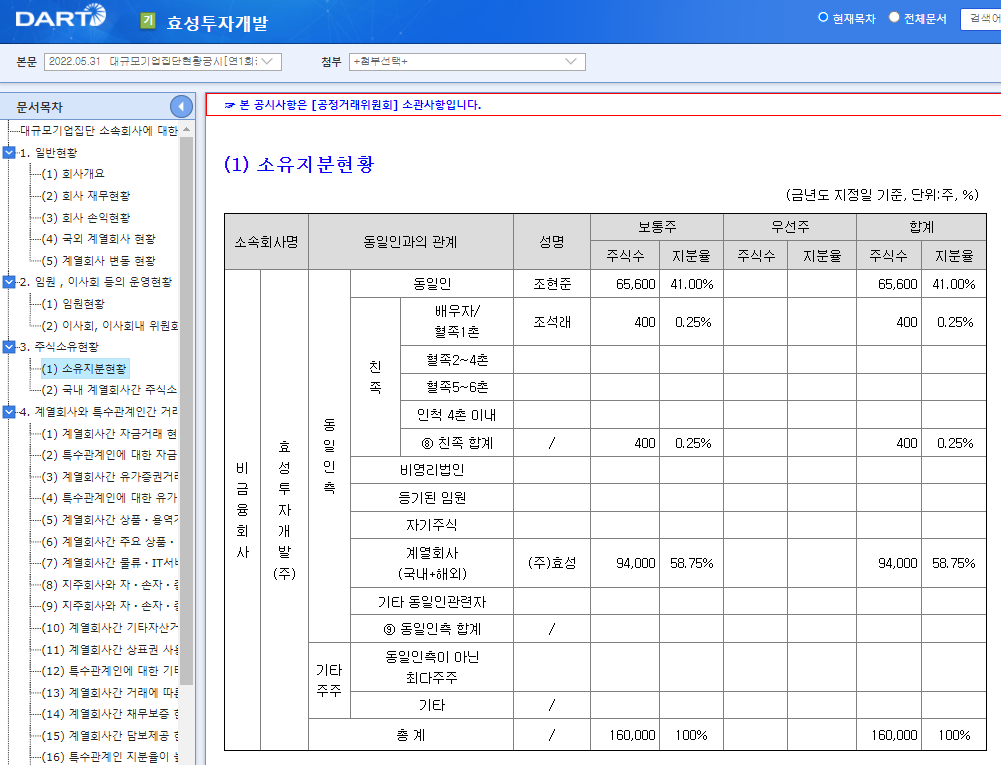Open (2) 이사회, 이사회내 위원회 item

109,326
